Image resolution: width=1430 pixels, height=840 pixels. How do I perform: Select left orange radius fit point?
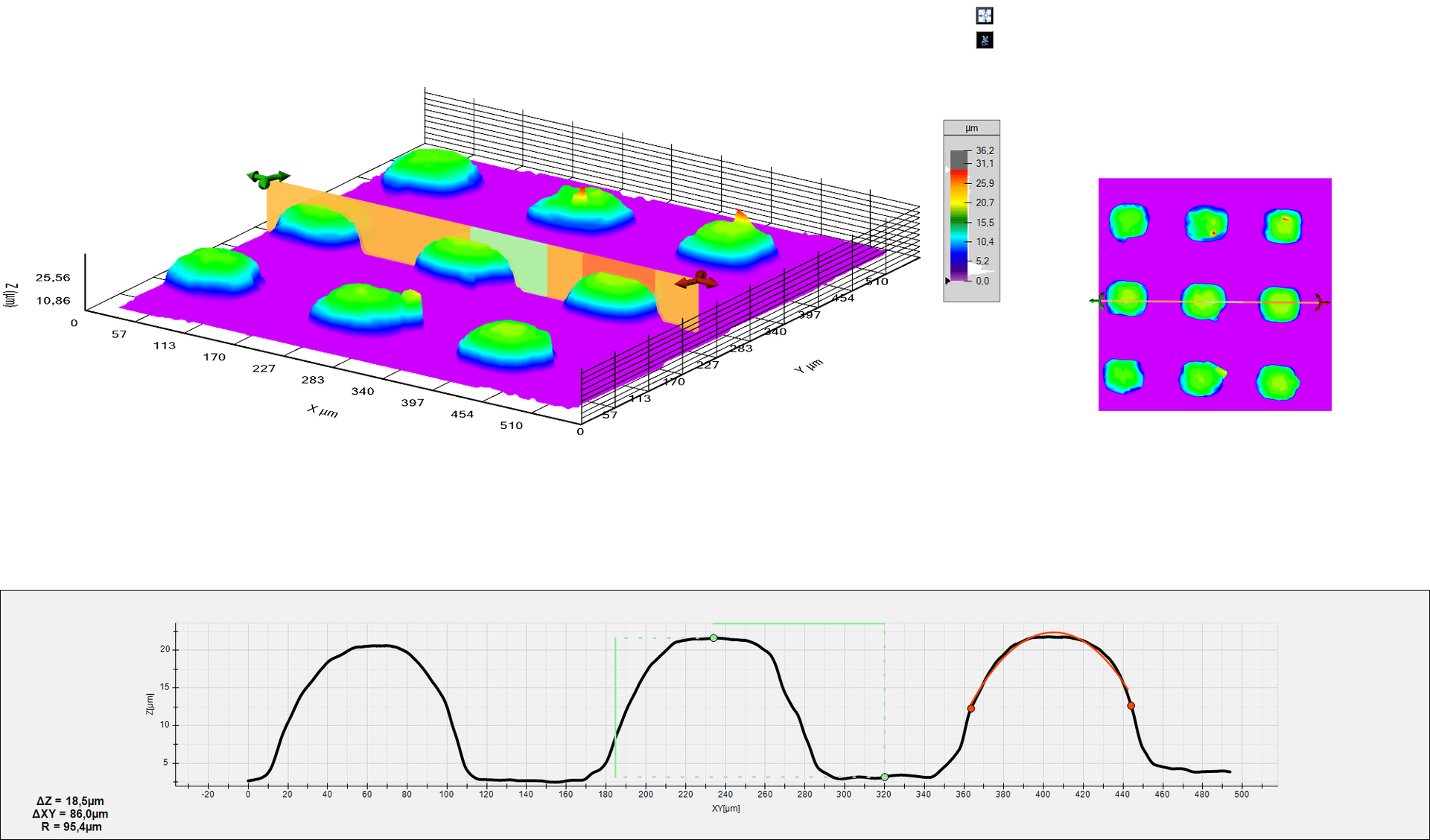(x=970, y=708)
